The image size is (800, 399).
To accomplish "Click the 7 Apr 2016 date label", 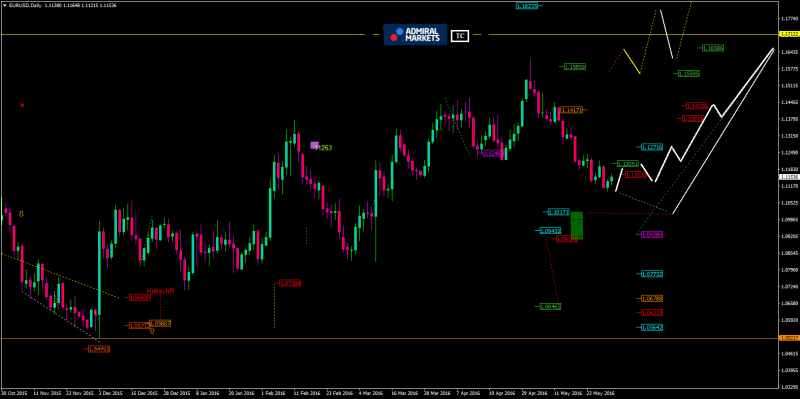I will pyautogui.click(x=468, y=394).
